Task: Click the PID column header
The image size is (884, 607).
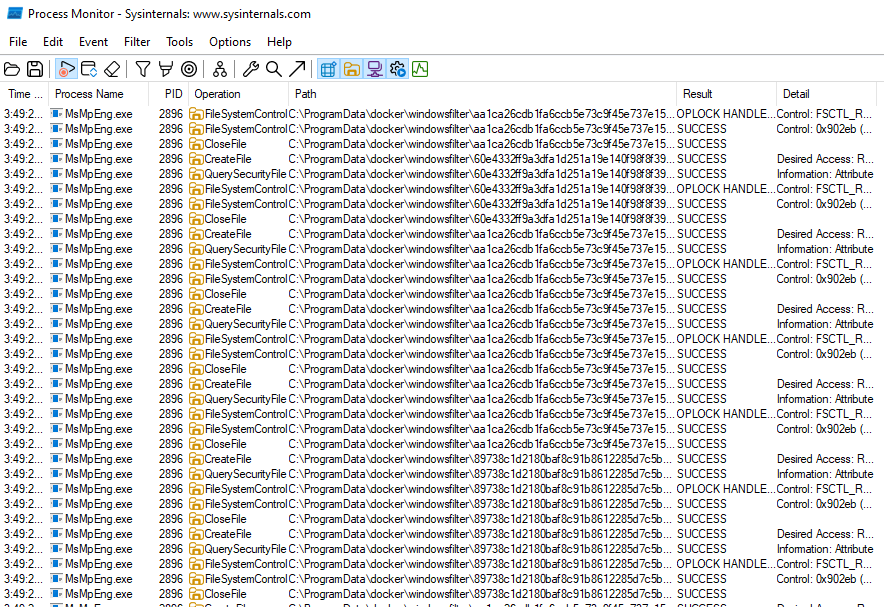Action: click(x=169, y=94)
